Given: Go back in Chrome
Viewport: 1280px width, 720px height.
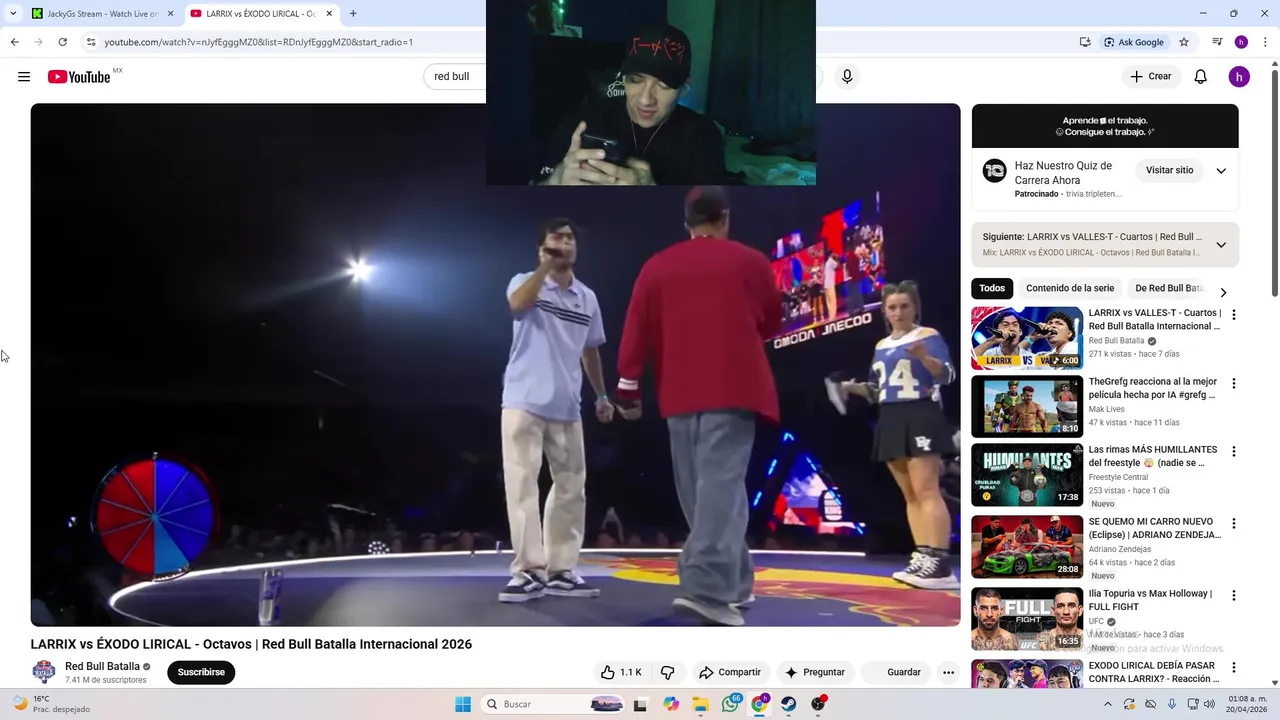Looking at the screenshot, I should pos(14,42).
